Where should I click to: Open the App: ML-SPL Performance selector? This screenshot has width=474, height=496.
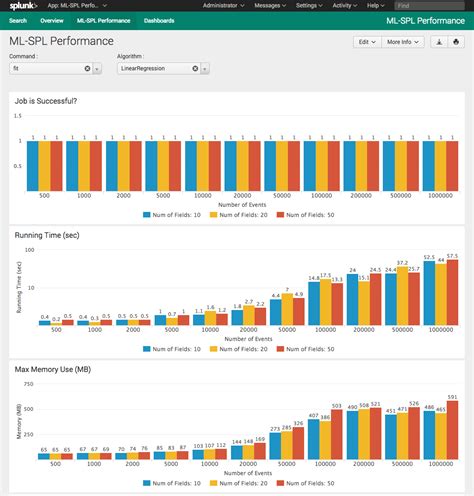click(x=77, y=6)
